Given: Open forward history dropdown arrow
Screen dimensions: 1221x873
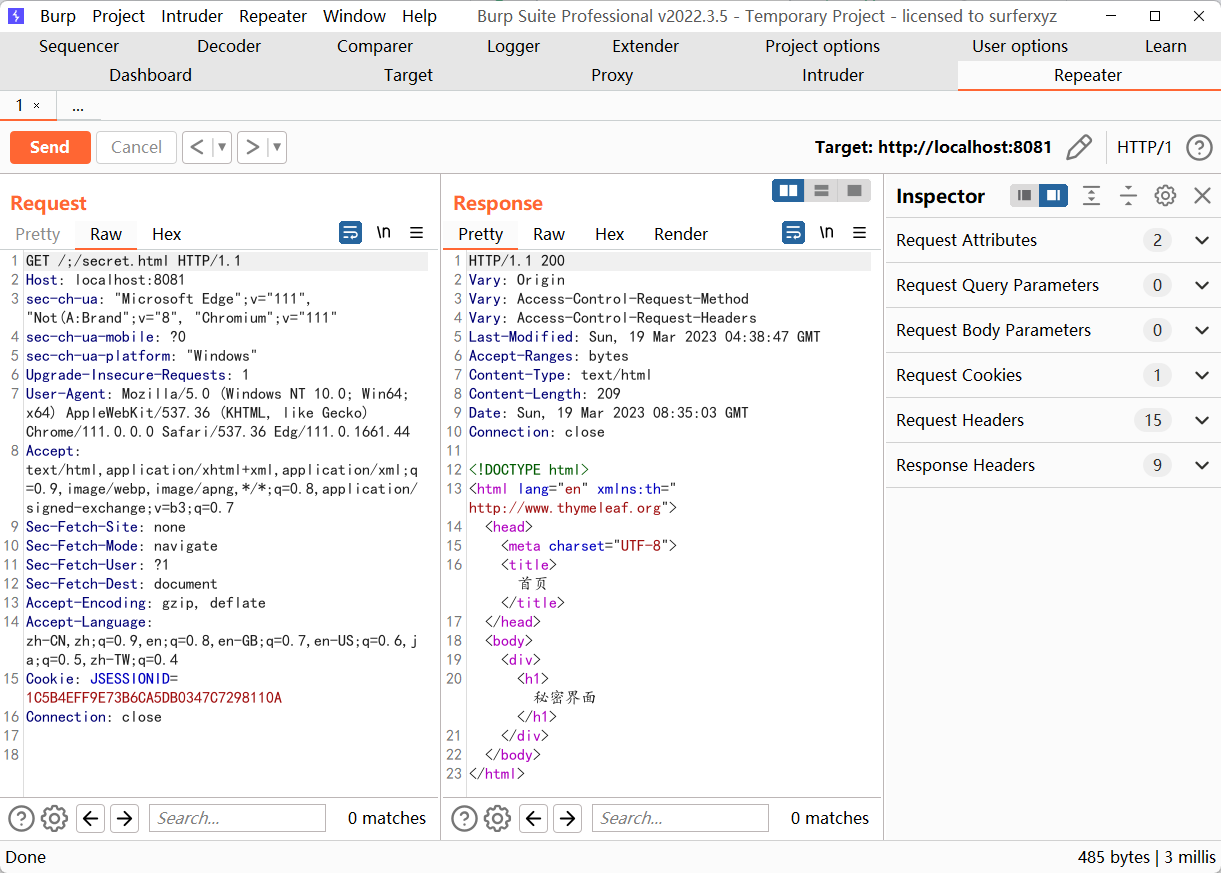Looking at the screenshot, I should coord(277,147).
